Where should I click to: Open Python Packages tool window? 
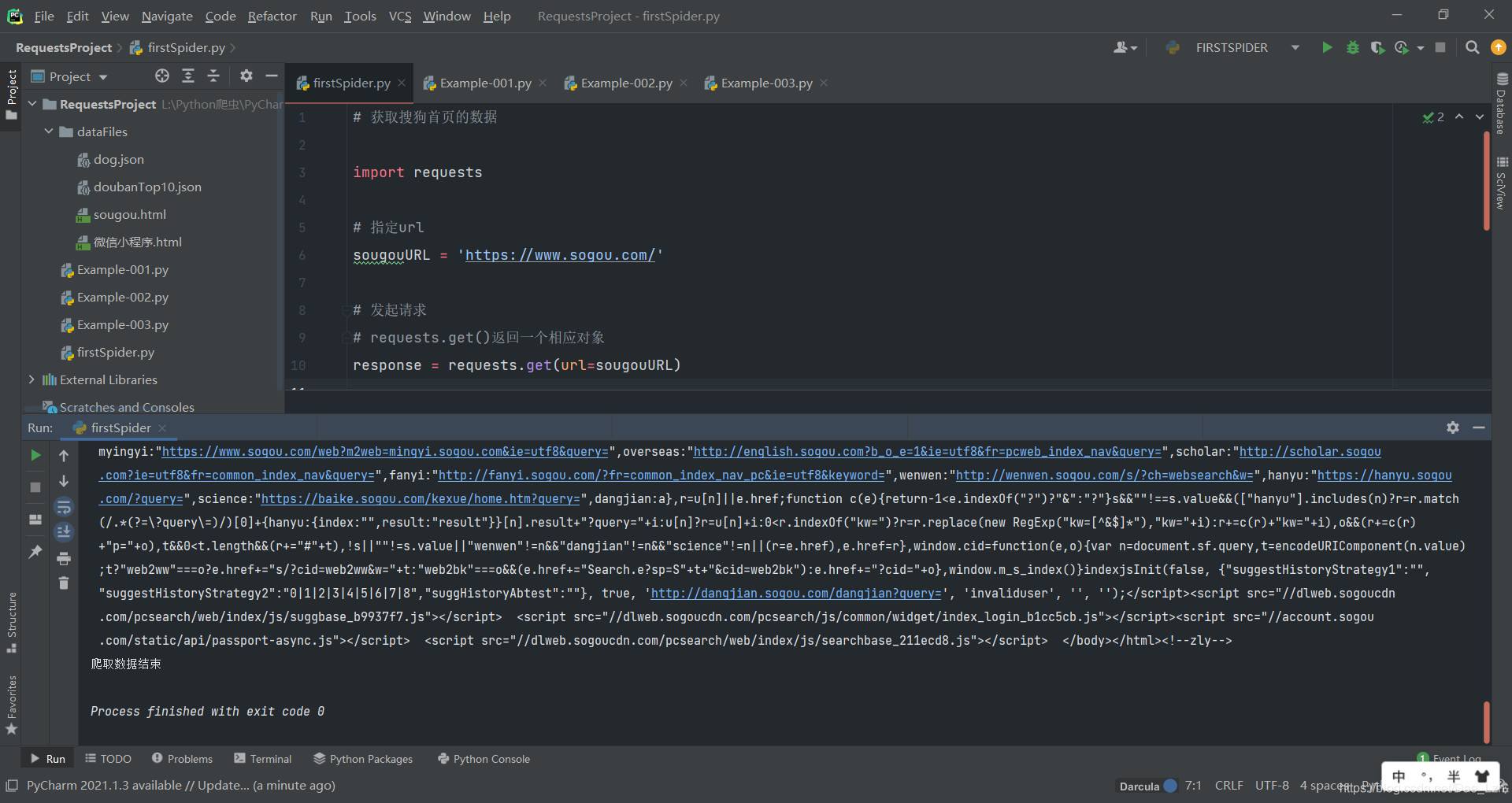point(363,759)
